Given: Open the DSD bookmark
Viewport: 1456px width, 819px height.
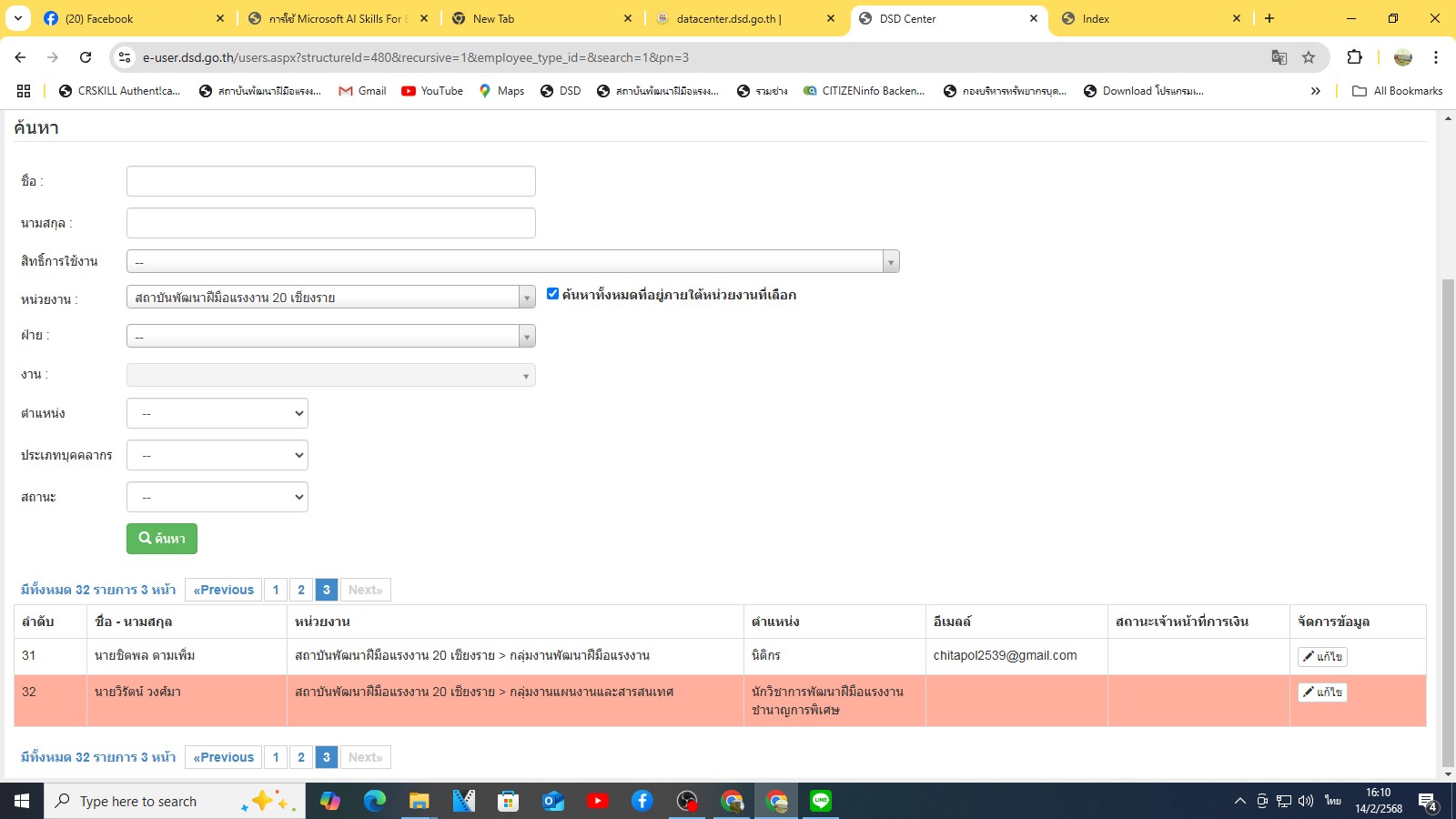Looking at the screenshot, I should click(561, 91).
